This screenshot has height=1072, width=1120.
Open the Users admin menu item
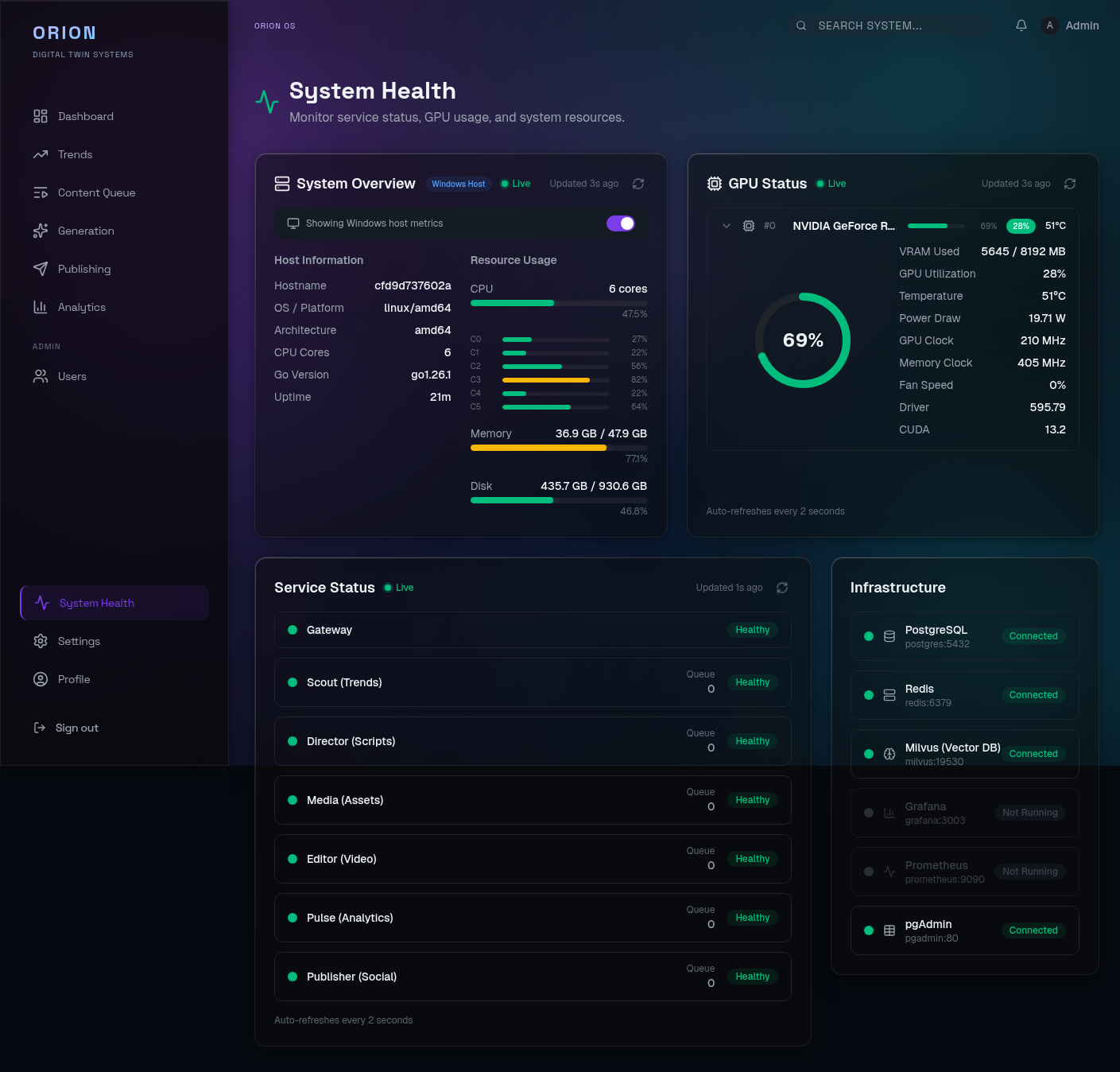click(41, 376)
